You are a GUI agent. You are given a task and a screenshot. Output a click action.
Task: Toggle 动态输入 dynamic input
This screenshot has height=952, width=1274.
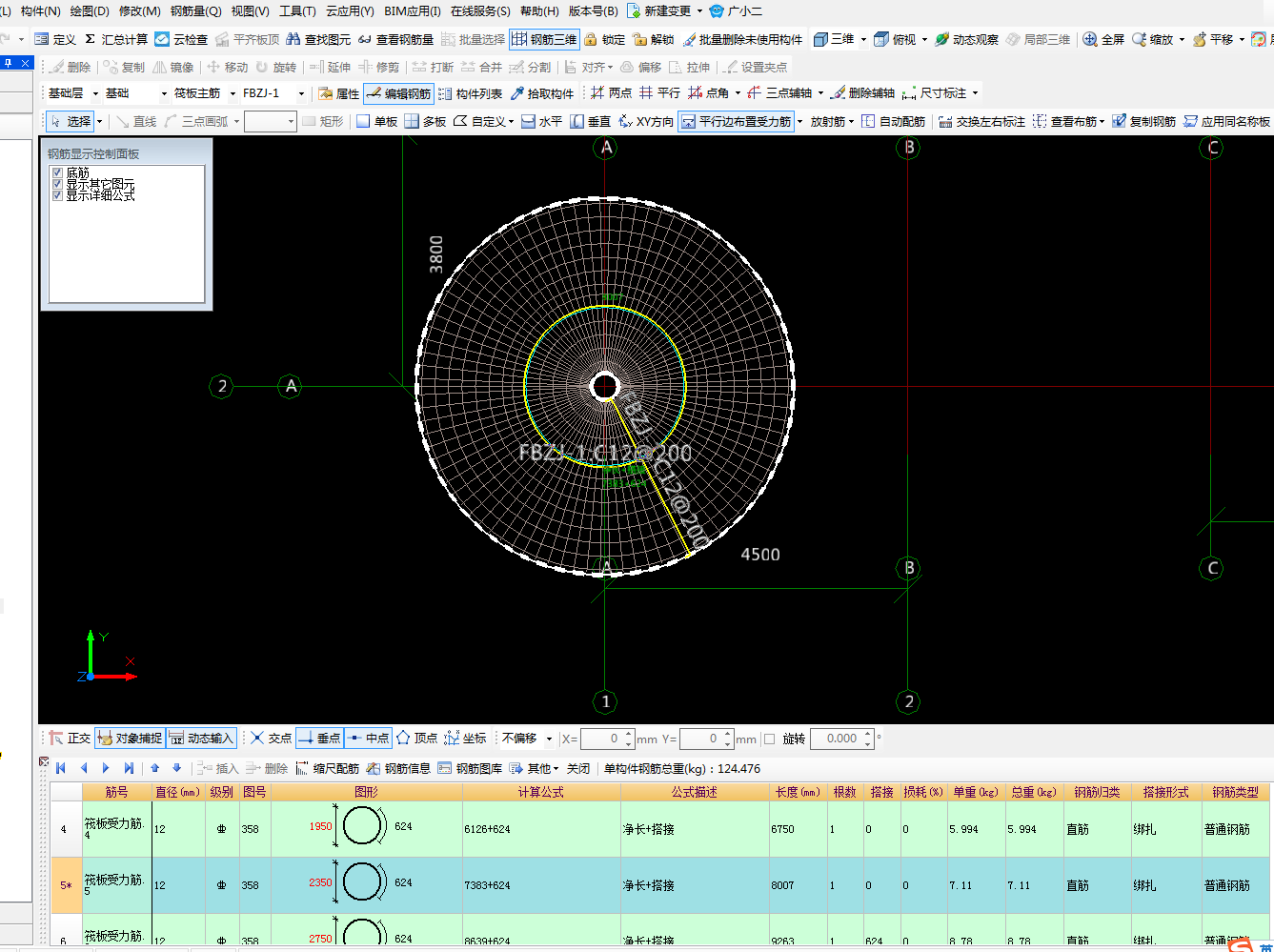point(201,738)
